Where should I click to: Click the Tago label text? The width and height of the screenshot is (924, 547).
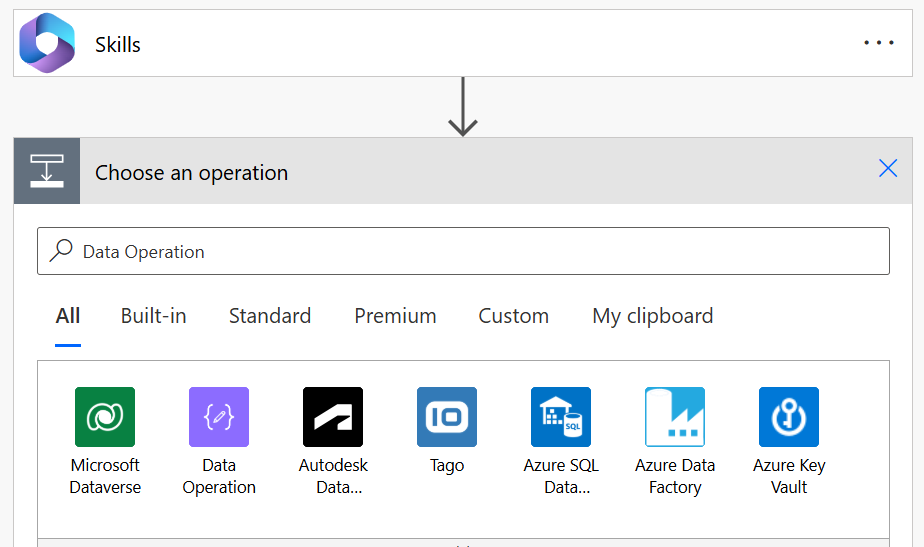[447, 466]
